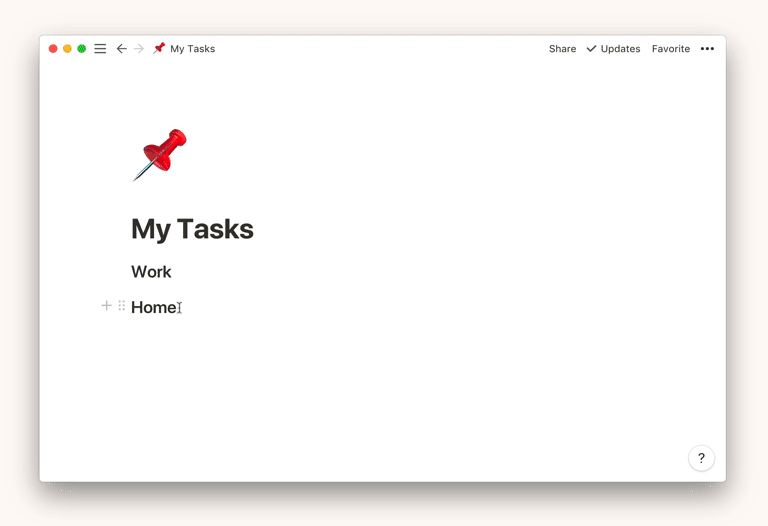This screenshot has height=526, width=768.
Task: Place cursor in the Work heading
Action: 151,272
